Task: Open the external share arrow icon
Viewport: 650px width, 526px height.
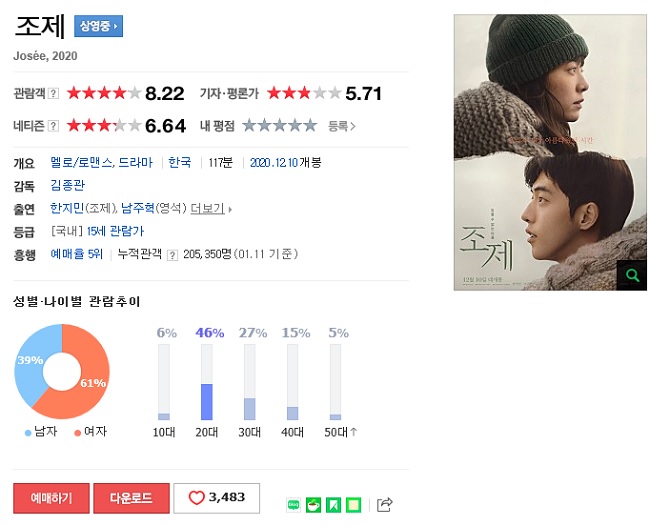Action: coord(384,504)
